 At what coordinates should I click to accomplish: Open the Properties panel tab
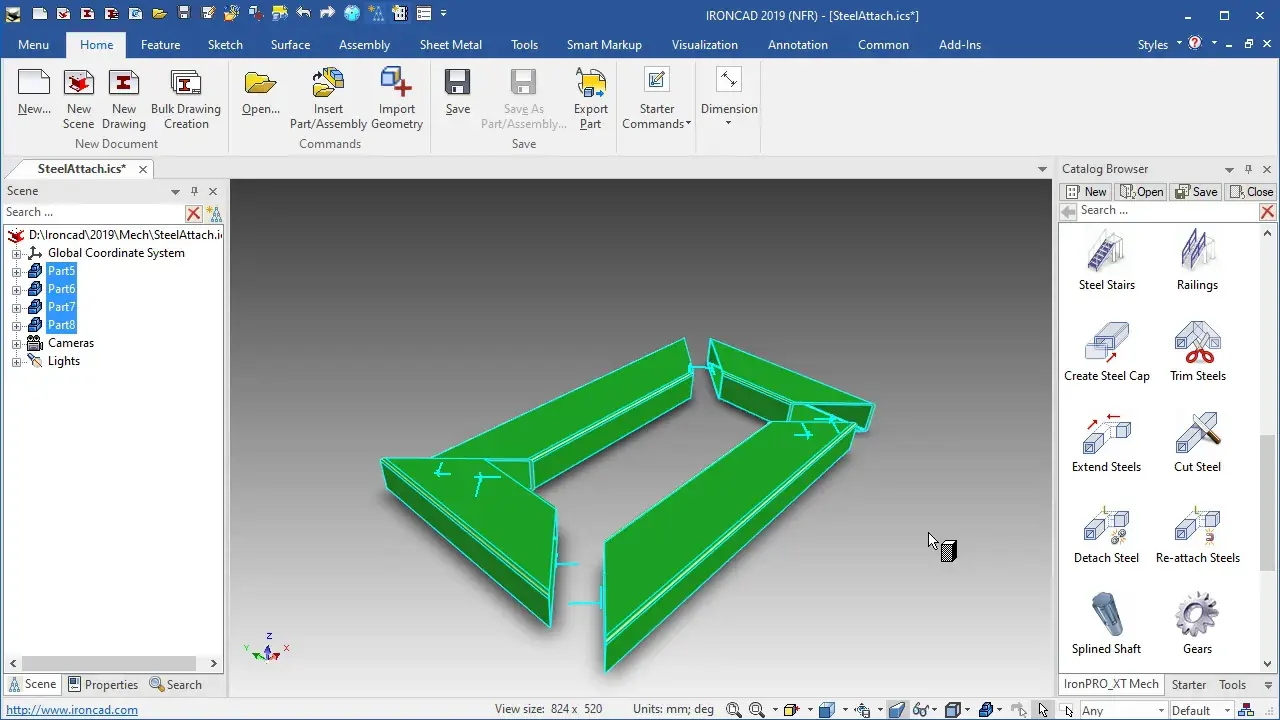click(x=103, y=685)
